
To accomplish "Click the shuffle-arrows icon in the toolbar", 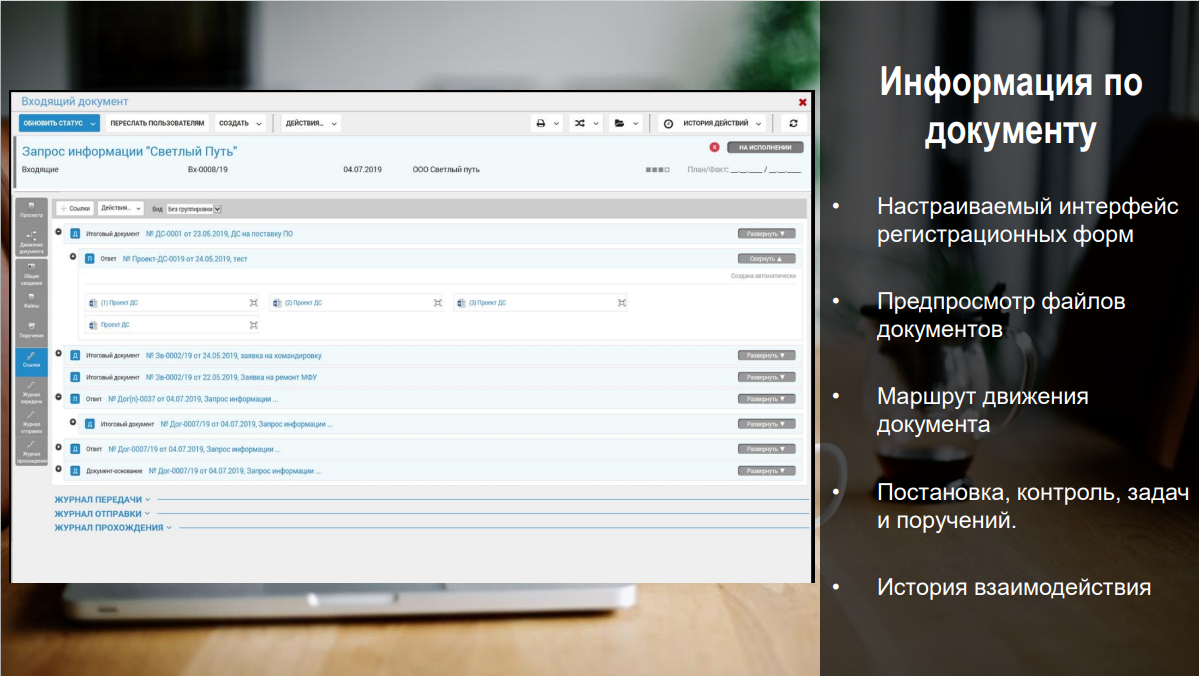I will click(x=580, y=123).
